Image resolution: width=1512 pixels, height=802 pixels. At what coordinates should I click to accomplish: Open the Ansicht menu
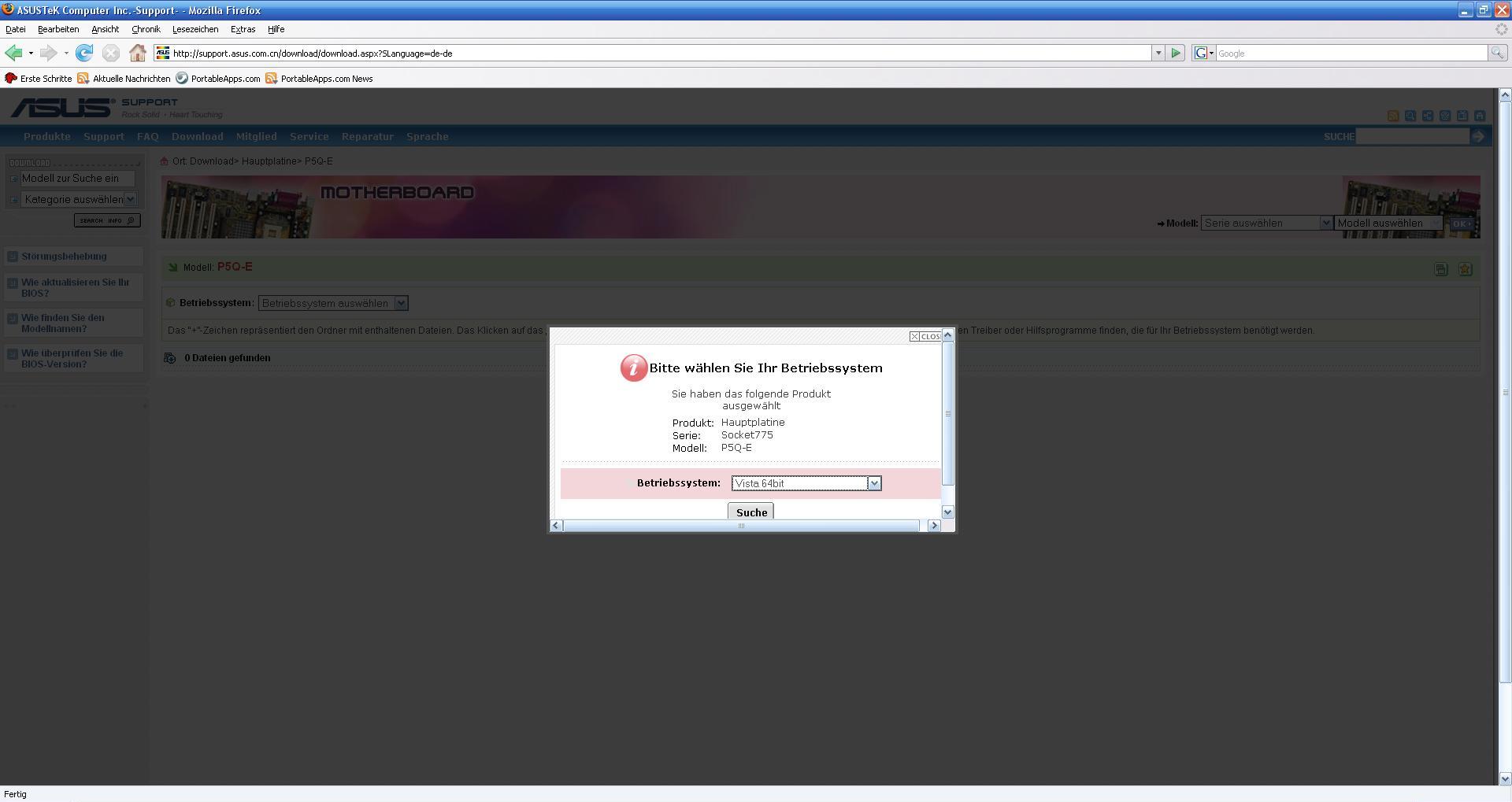coord(105,29)
